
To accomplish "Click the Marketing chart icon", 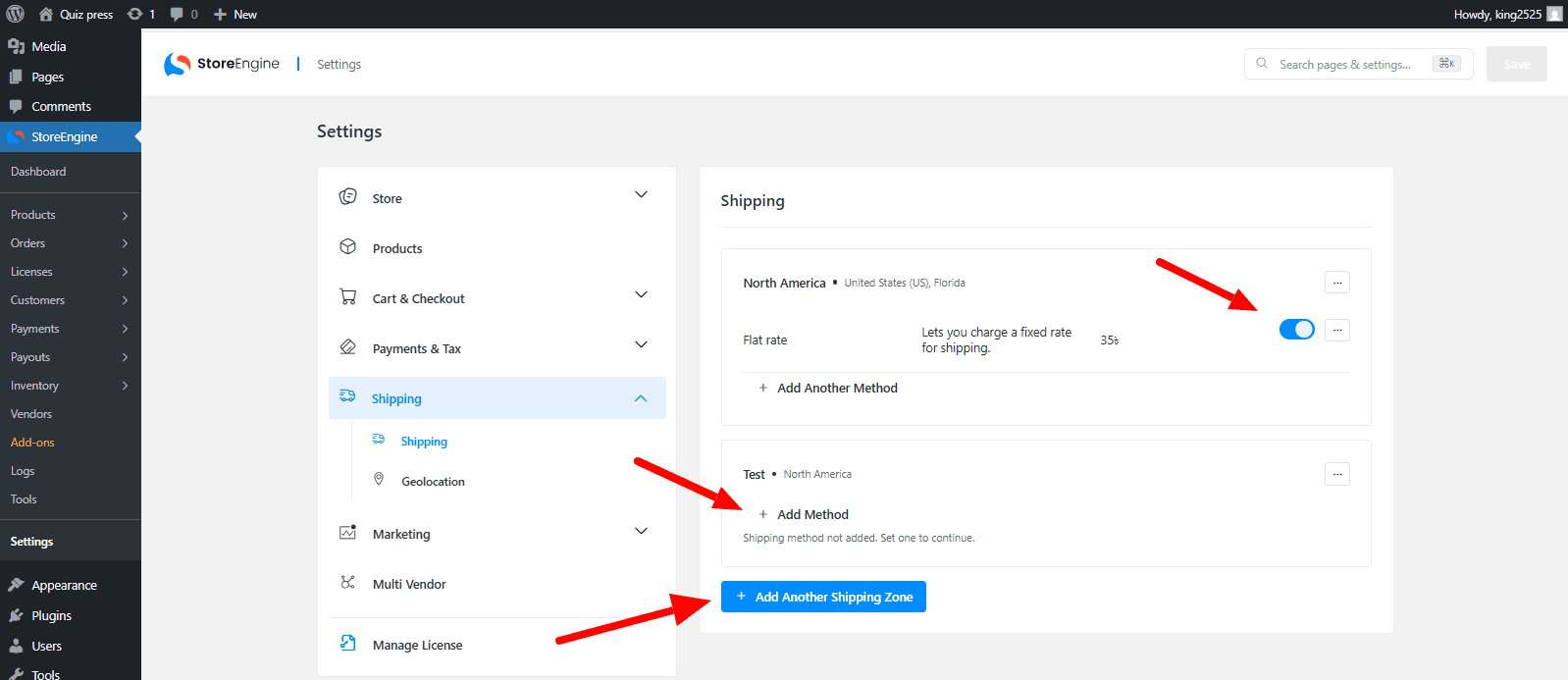I will [347, 532].
